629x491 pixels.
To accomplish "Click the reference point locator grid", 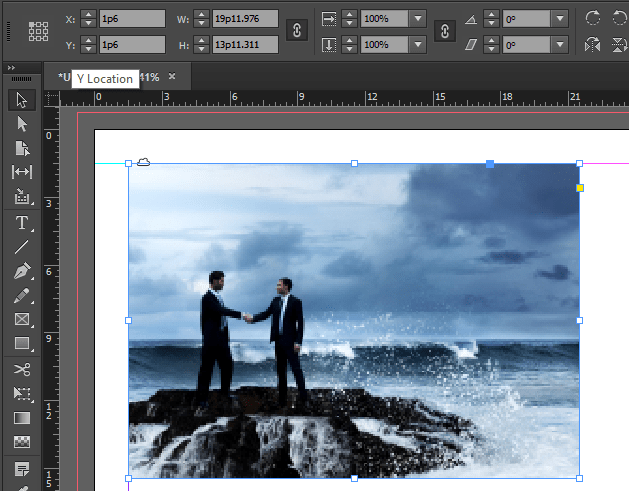I will pyautogui.click(x=39, y=32).
